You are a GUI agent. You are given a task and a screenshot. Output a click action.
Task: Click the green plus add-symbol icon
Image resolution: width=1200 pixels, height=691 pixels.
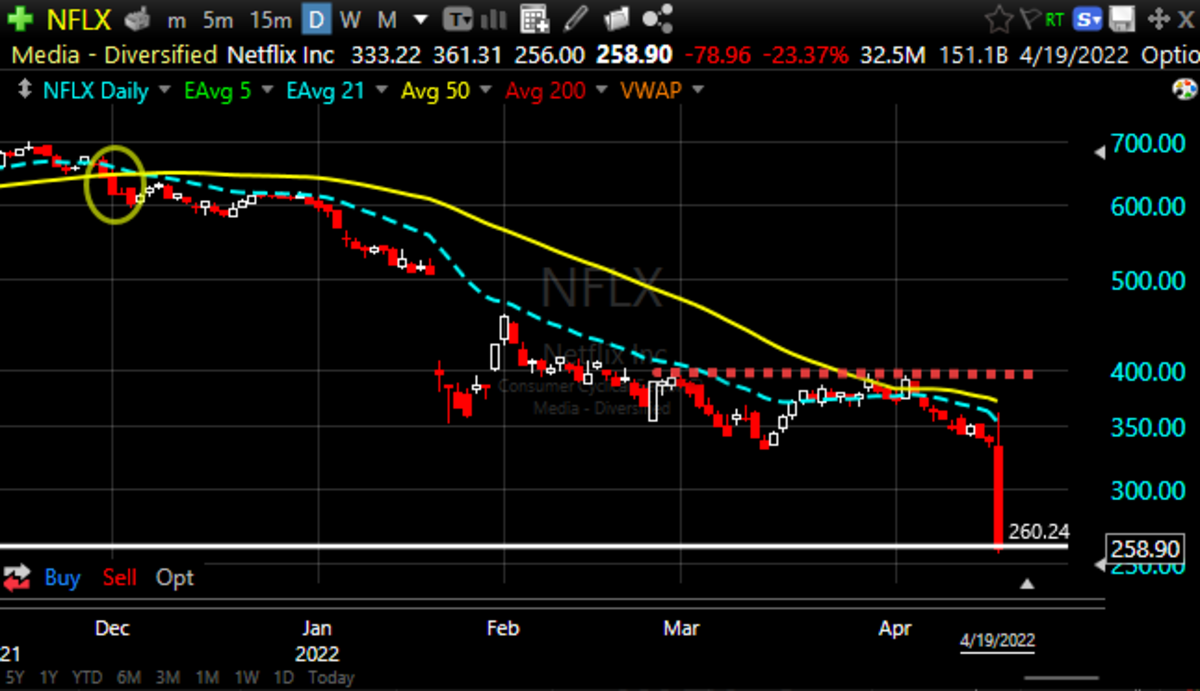(19, 18)
